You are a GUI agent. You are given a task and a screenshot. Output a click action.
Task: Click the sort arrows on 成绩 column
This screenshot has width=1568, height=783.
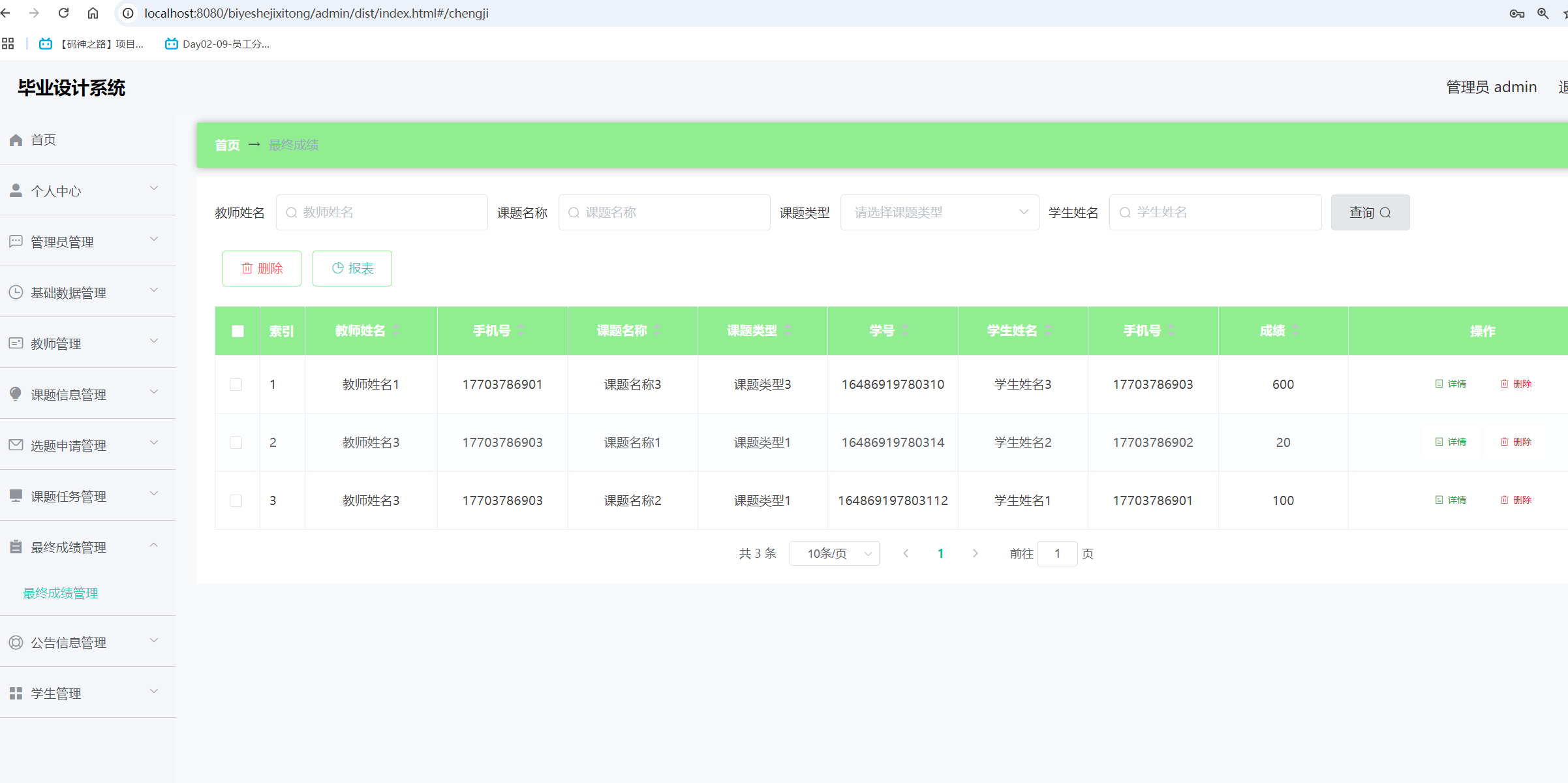coord(1295,331)
